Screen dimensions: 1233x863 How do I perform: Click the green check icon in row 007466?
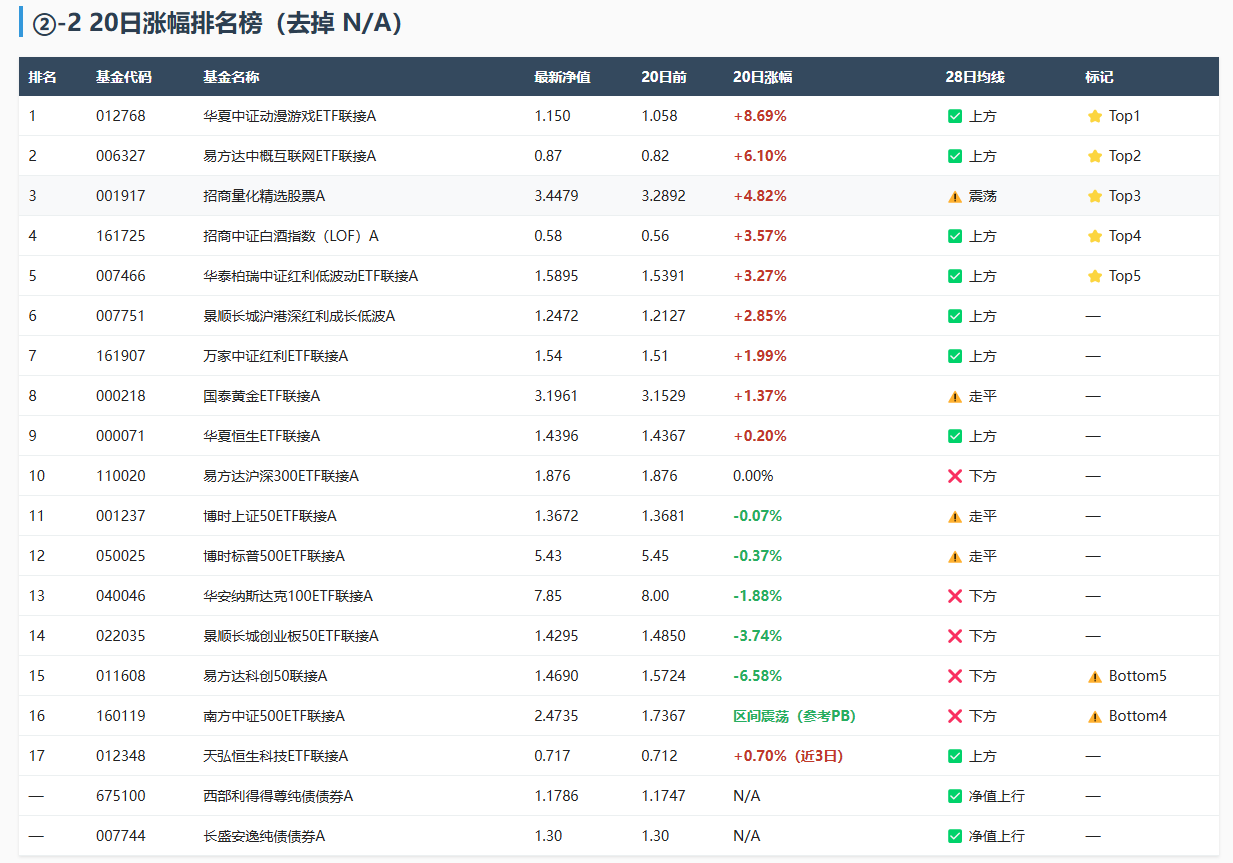[955, 276]
